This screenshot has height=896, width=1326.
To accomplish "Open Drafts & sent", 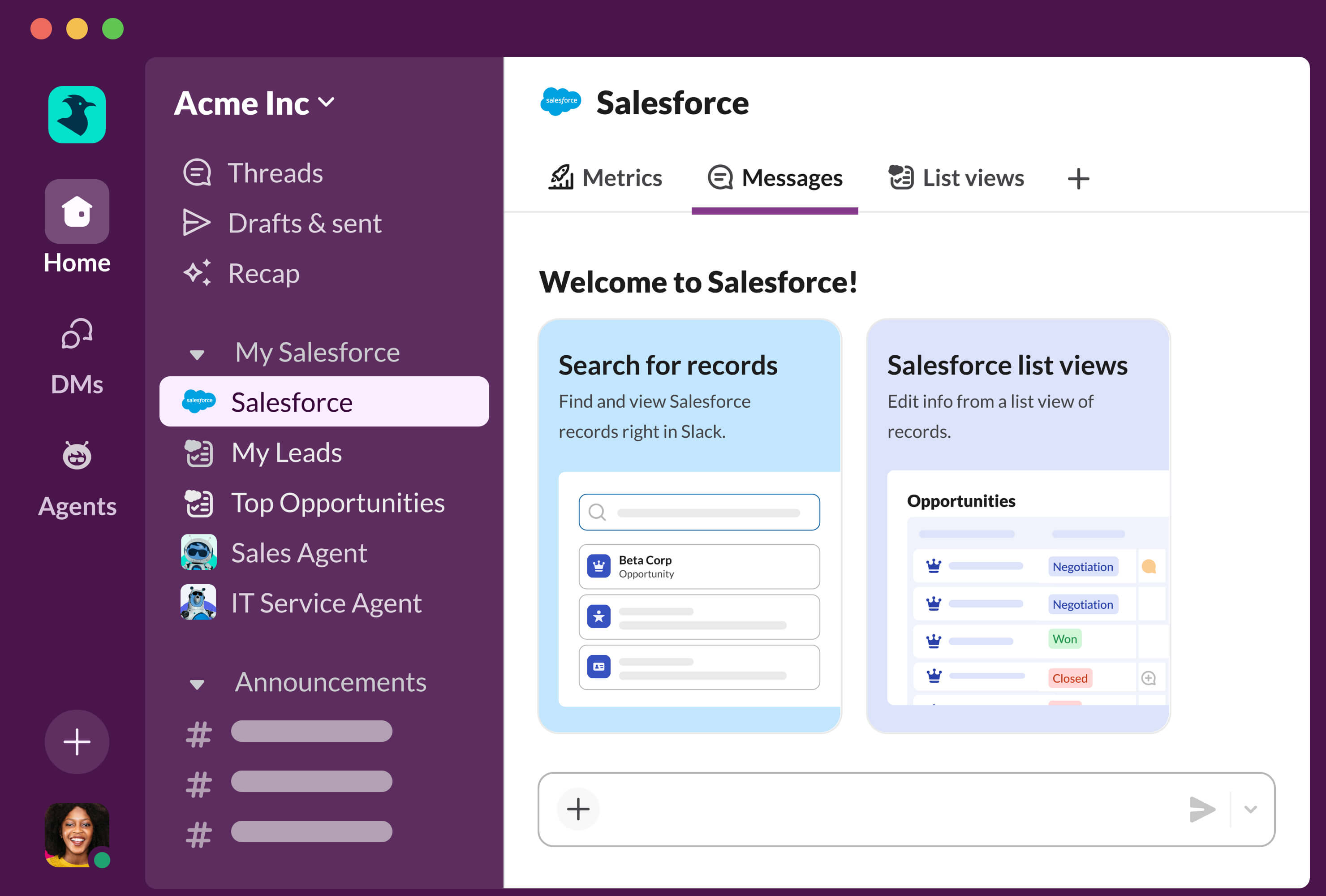I will coord(304,223).
